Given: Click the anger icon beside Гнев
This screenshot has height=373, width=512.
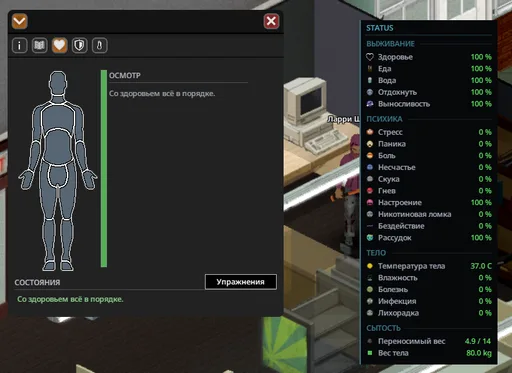Looking at the screenshot, I should pyautogui.click(x=370, y=191).
